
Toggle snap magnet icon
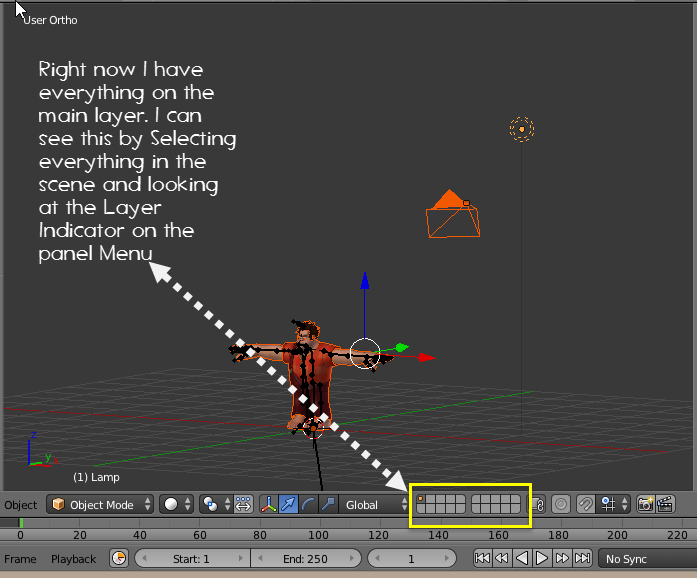point(585,505)
